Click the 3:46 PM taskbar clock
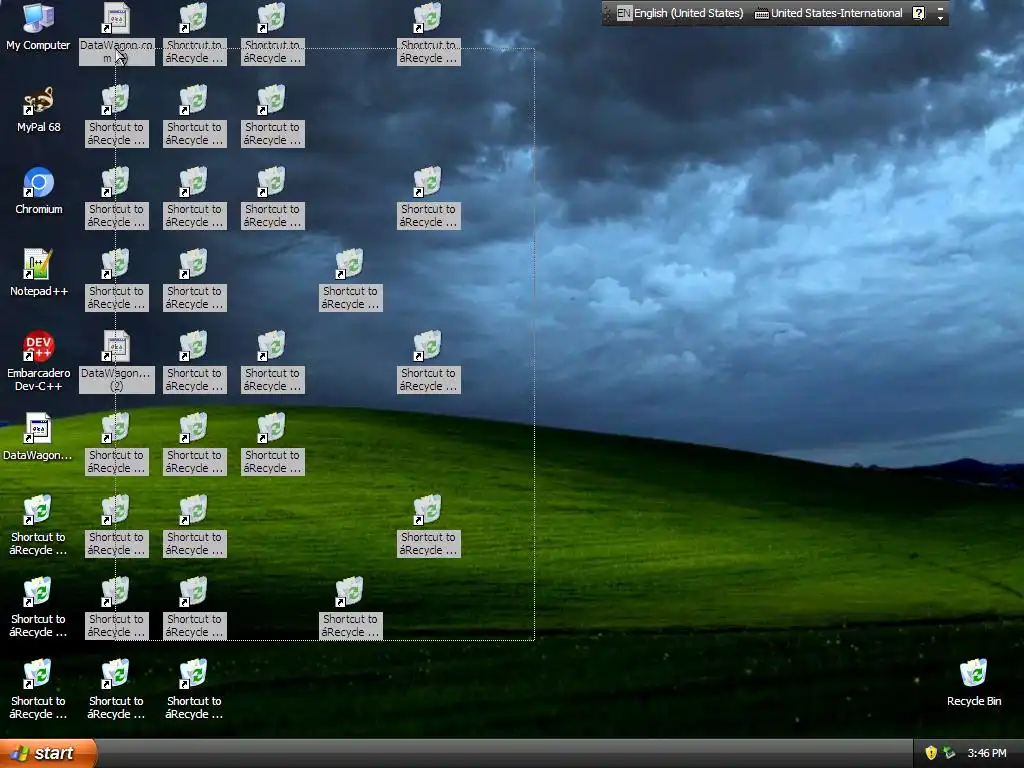This screenshot has width=1024, height=768. 987,753
